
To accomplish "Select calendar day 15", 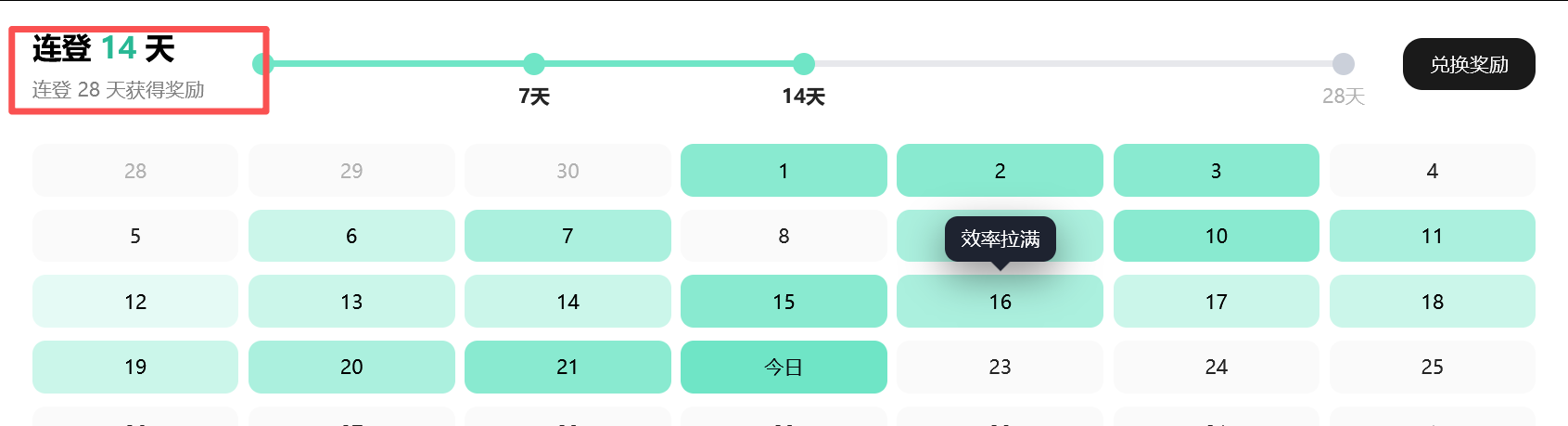I will (x=784, y=302).
